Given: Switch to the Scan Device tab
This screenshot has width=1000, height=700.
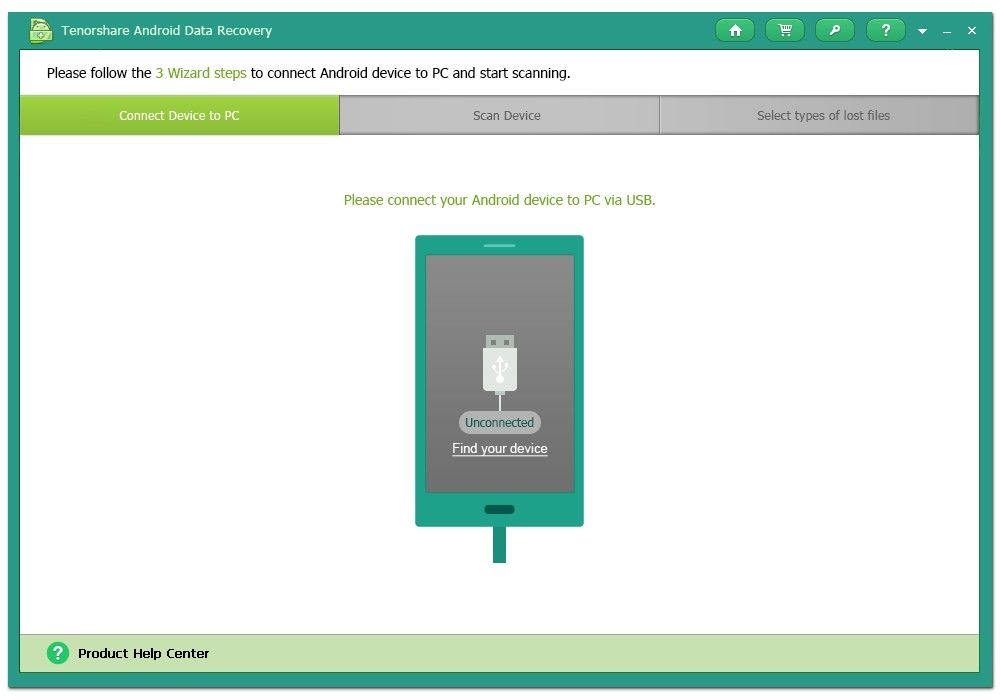Looking at the screenshot, I should [x=506, y=115].
